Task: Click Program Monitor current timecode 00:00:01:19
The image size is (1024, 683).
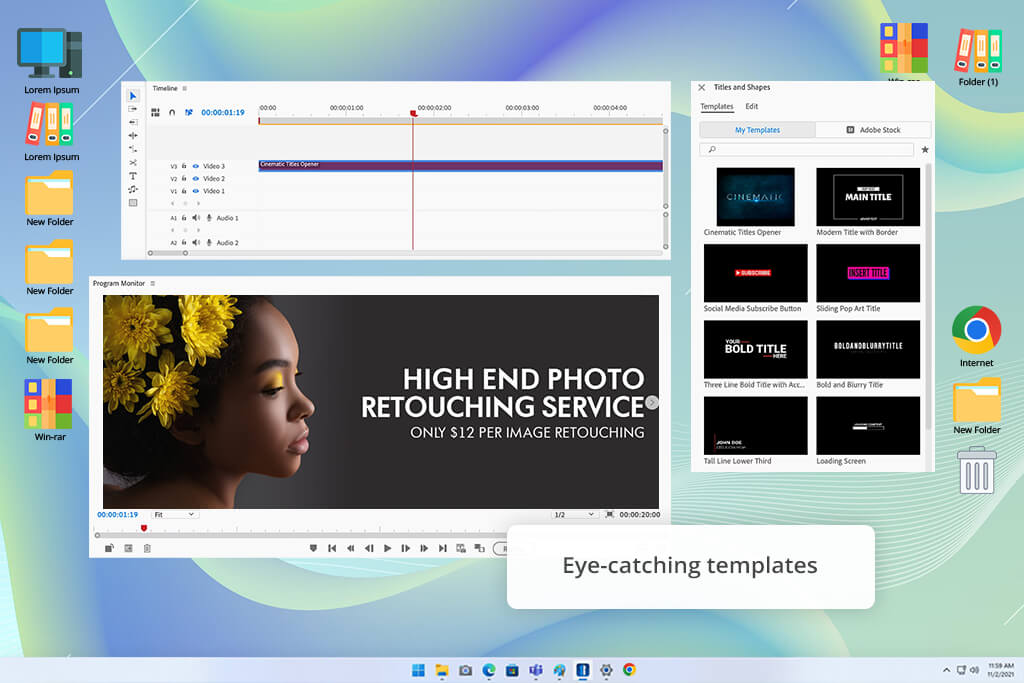Action: coord(118,515)
